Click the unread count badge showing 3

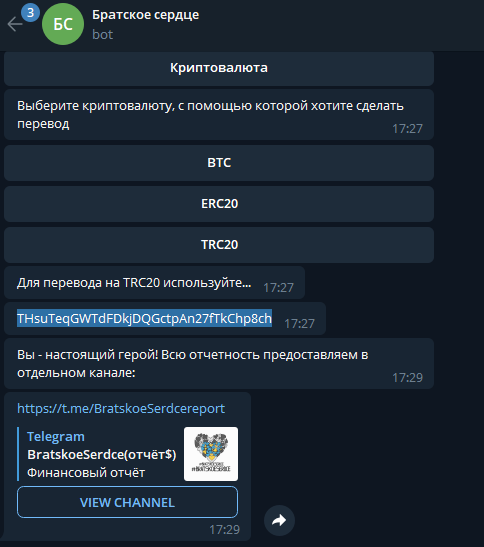click(x=30, y=13)
